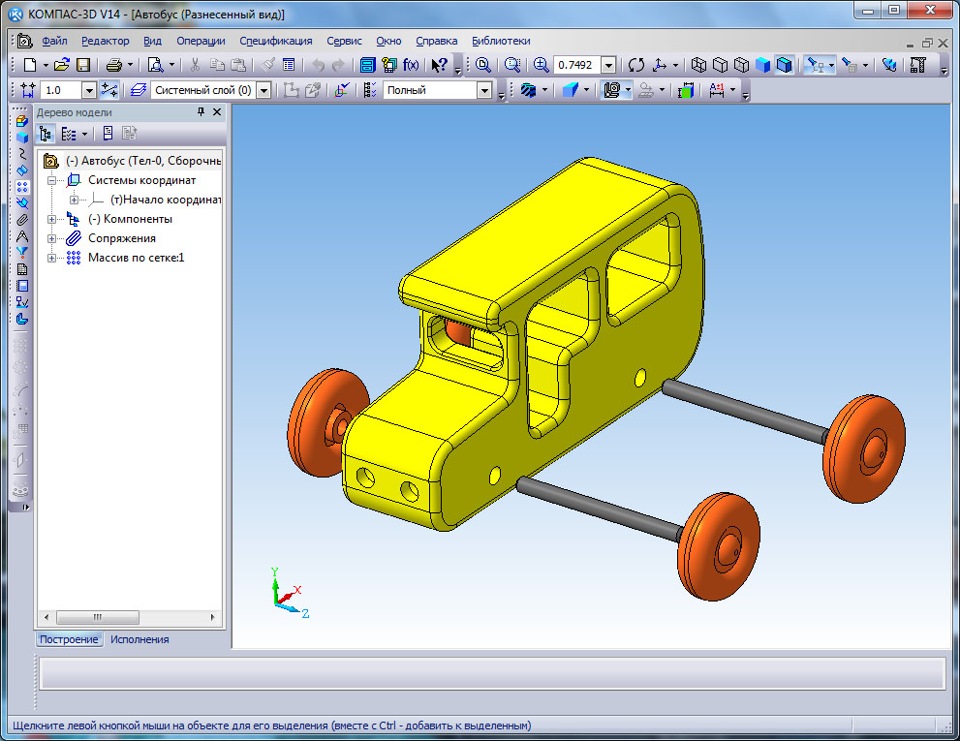The width and height of the screenshot is (960, 741).
Task: Open tree display settings dropdown arrow
Action: pyautogui.click(x=84, y=134)
